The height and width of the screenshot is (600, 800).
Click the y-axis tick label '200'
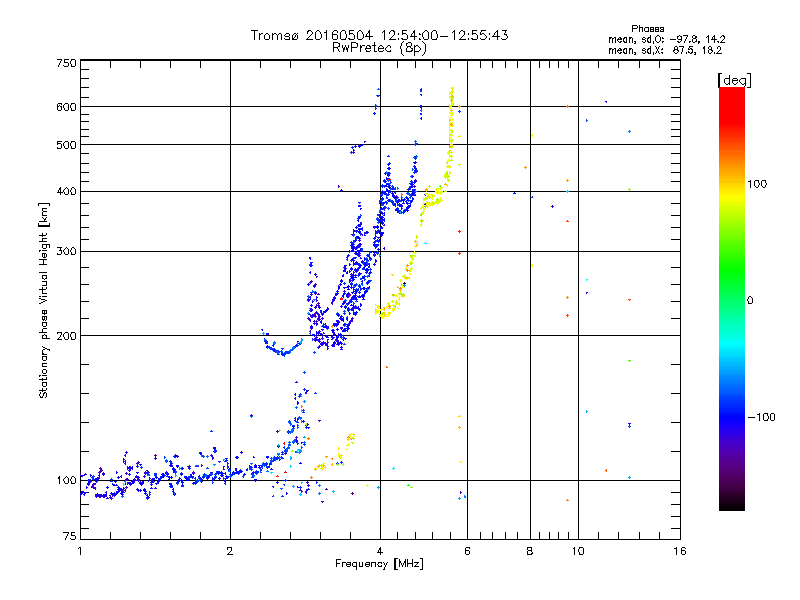point(66,336)
